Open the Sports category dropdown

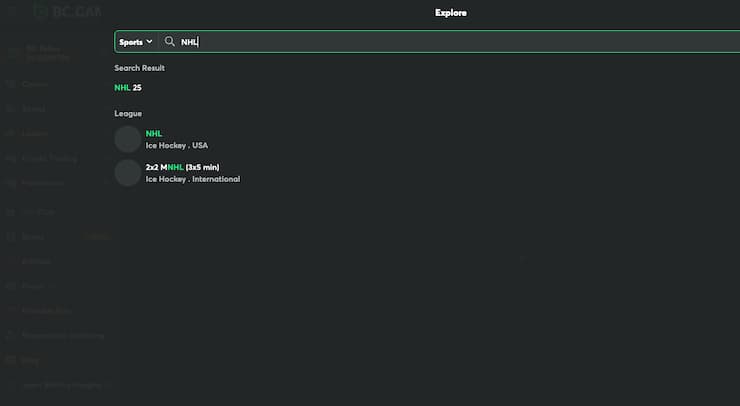[x=135, y=42]
